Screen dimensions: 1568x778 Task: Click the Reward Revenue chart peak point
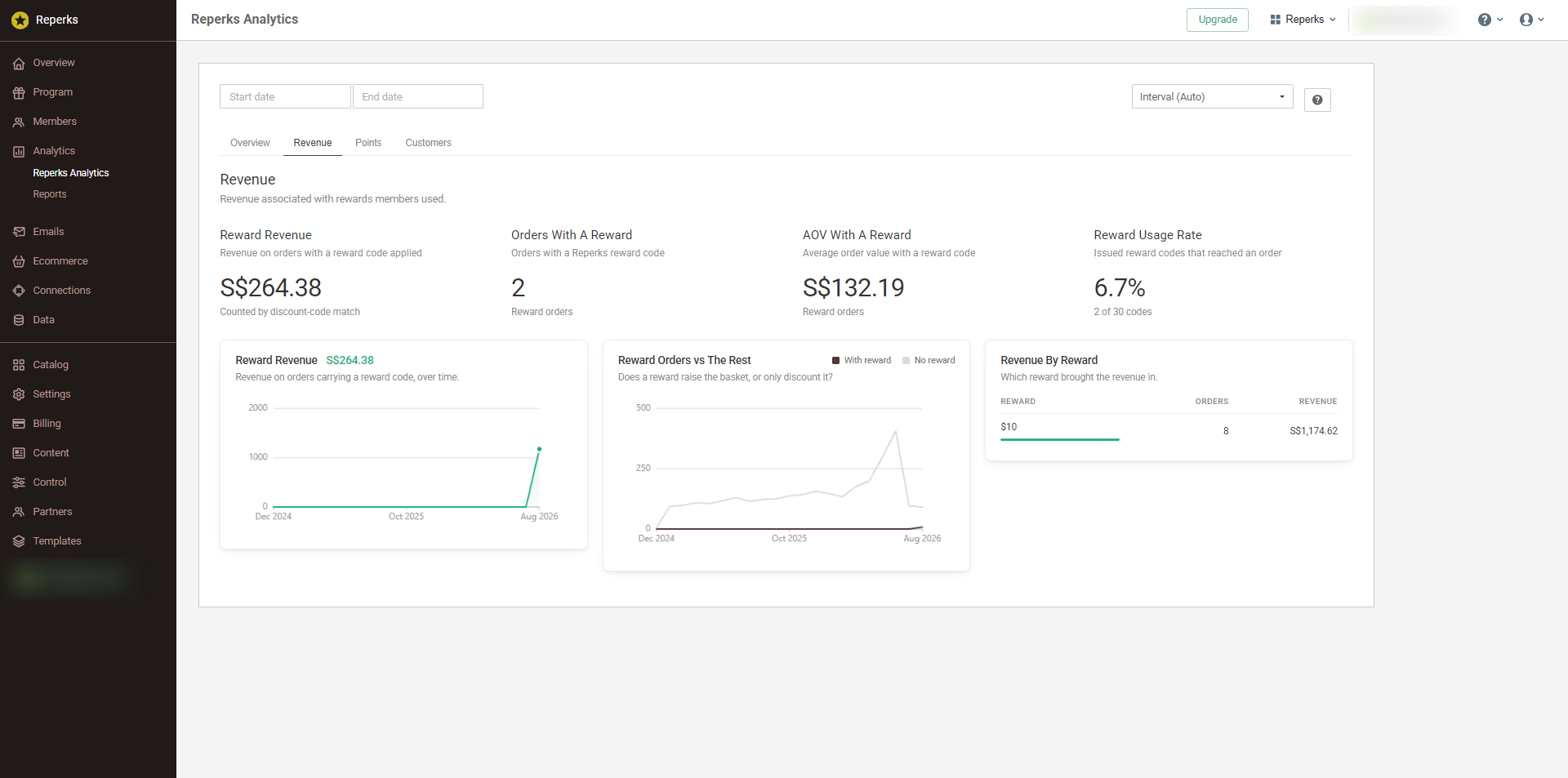539,449
